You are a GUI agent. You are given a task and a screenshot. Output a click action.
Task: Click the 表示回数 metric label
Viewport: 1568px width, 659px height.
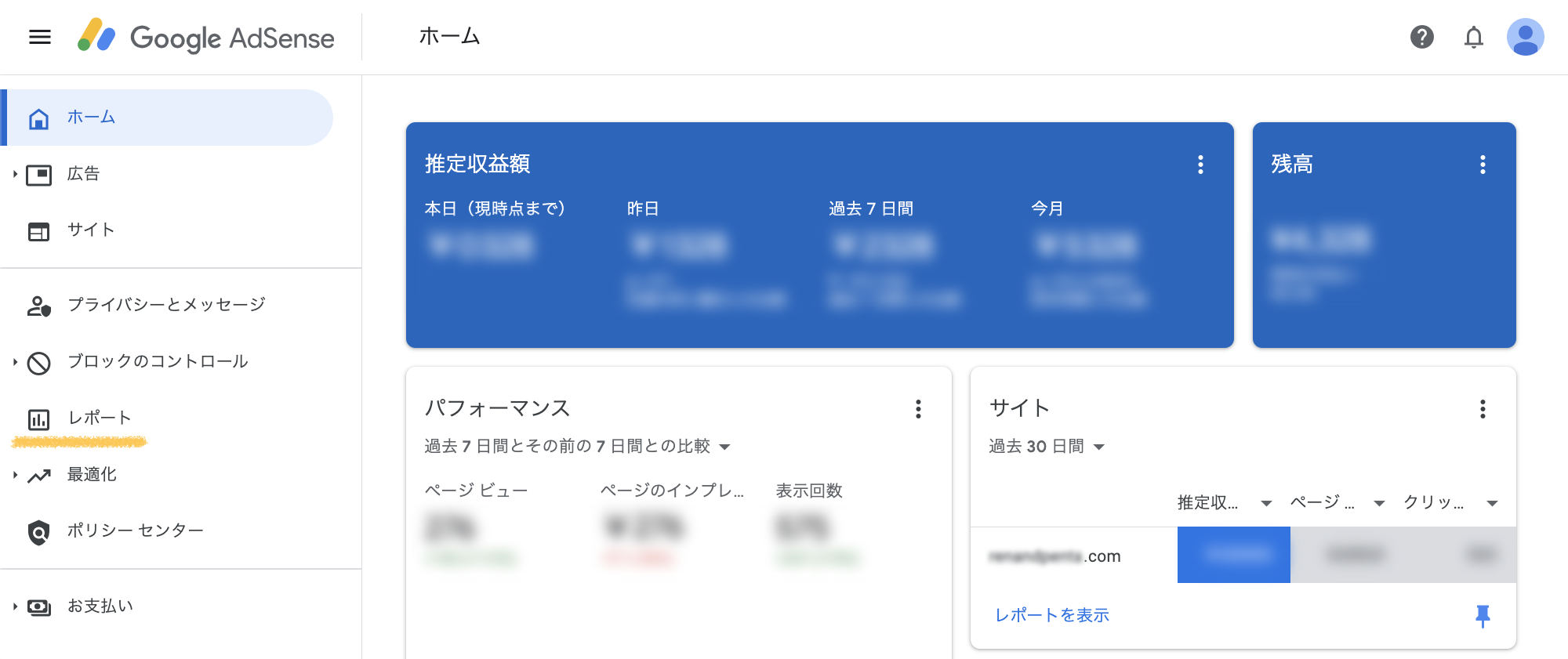point(809,491)
